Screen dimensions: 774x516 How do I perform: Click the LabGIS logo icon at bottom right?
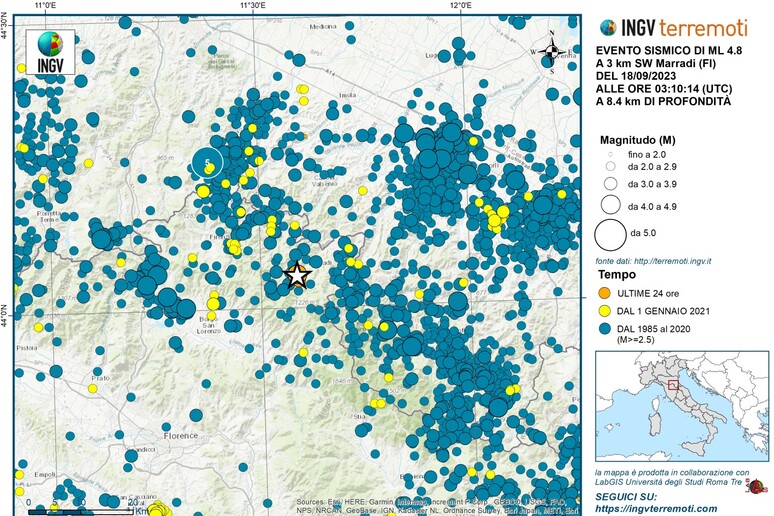coord(761,487)
